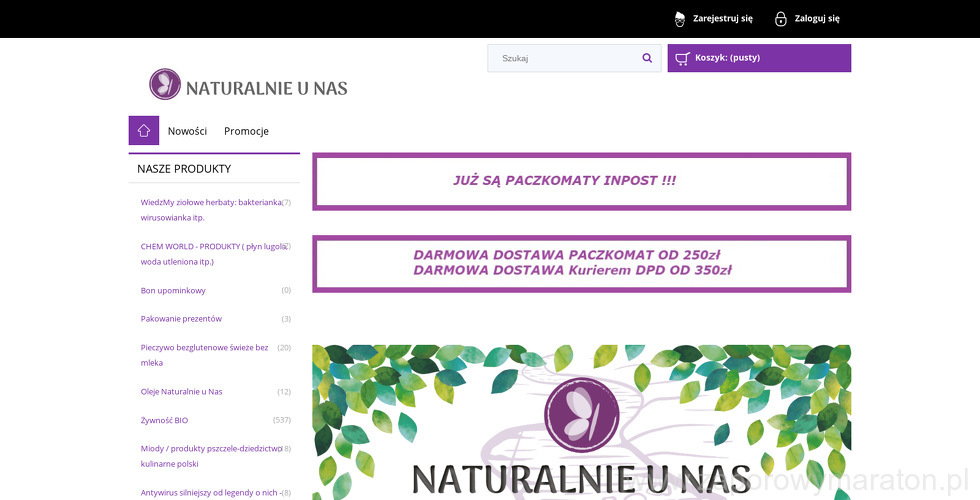Open Oleje Naturalnie u Nas category
The image size is (980, 500).
pyautogui.click(x=181, y=392)
